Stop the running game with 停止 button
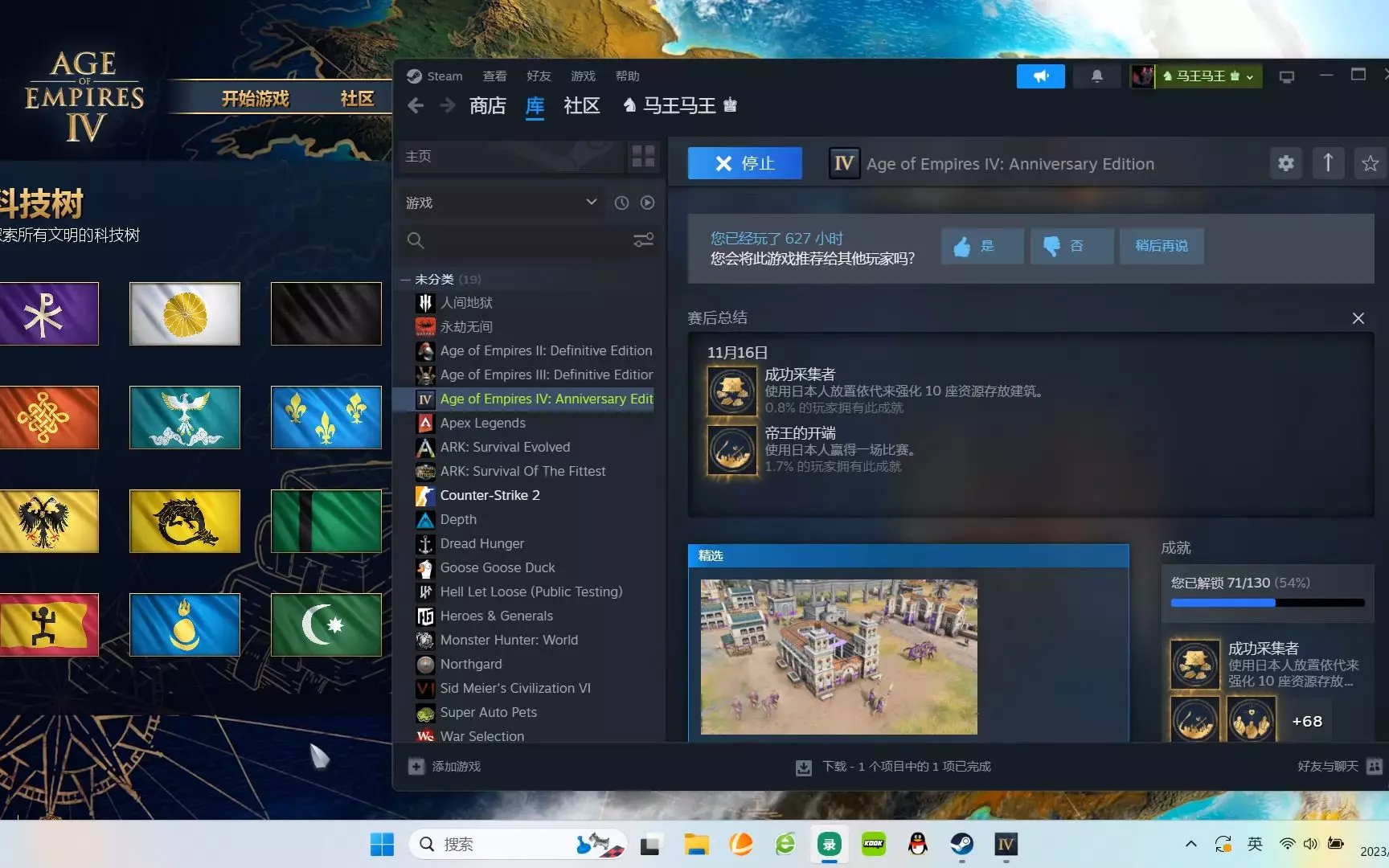1389x868 pixels. pyautogui.click(x=745, y=163)
